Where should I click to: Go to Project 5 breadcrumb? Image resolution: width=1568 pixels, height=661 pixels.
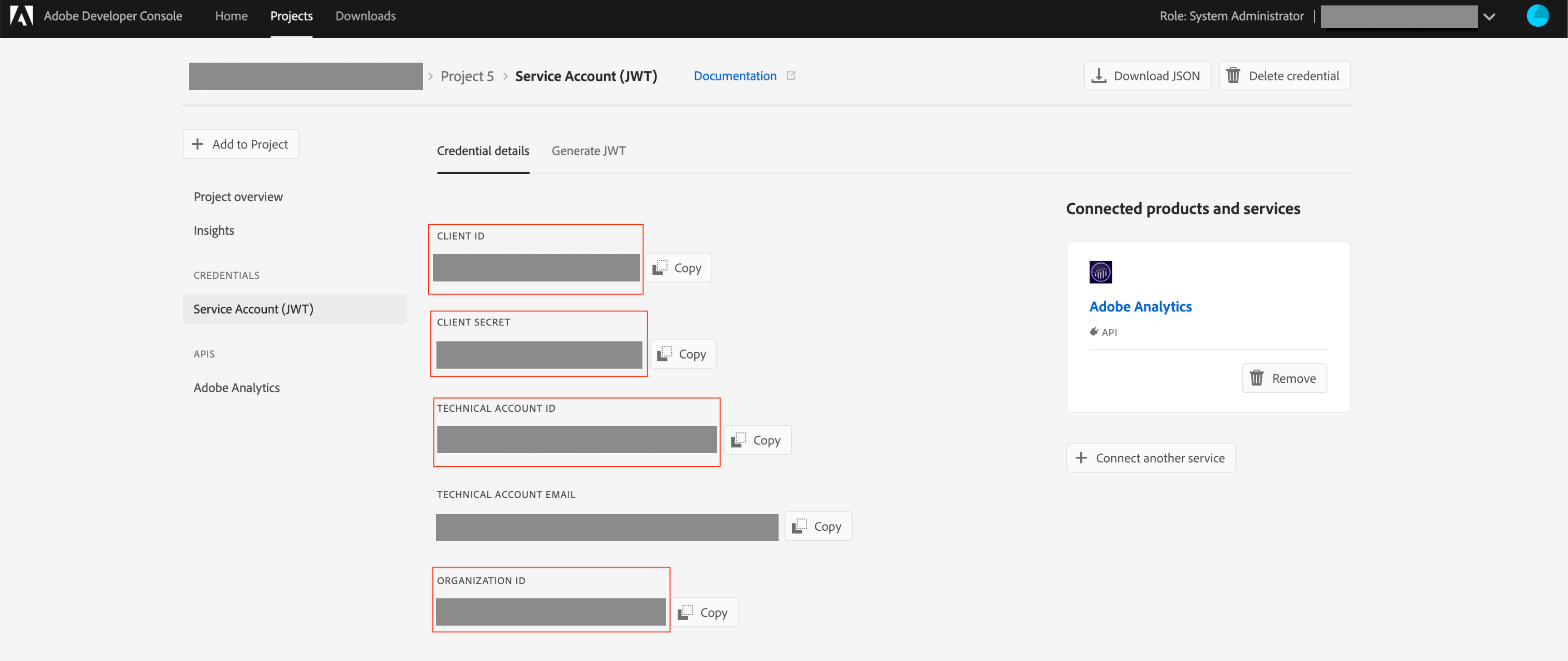(467, 76)
